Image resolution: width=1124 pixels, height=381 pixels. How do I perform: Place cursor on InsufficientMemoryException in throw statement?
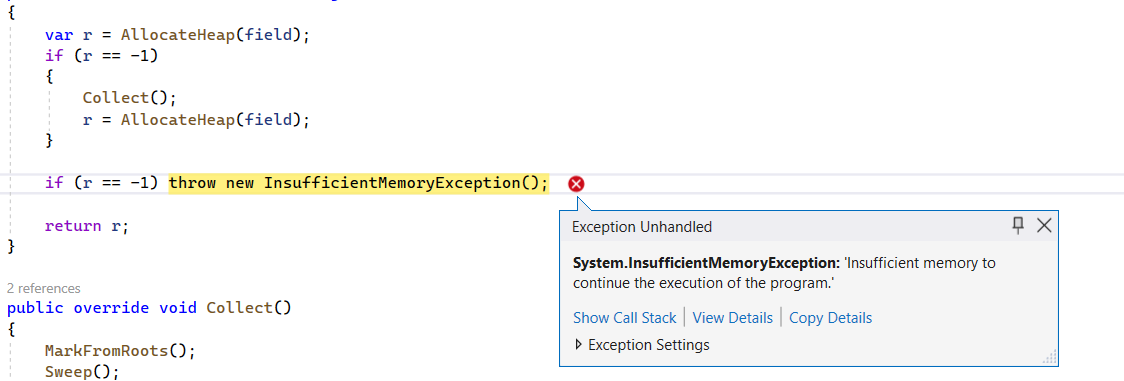point(391,183)
